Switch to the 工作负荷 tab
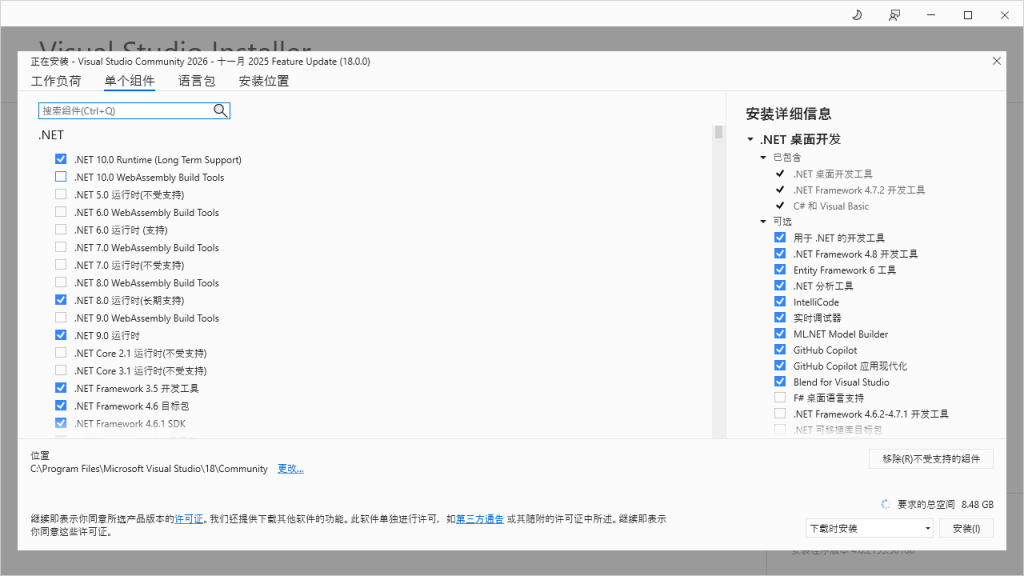 pyautogui.click(x=56, y=81)
